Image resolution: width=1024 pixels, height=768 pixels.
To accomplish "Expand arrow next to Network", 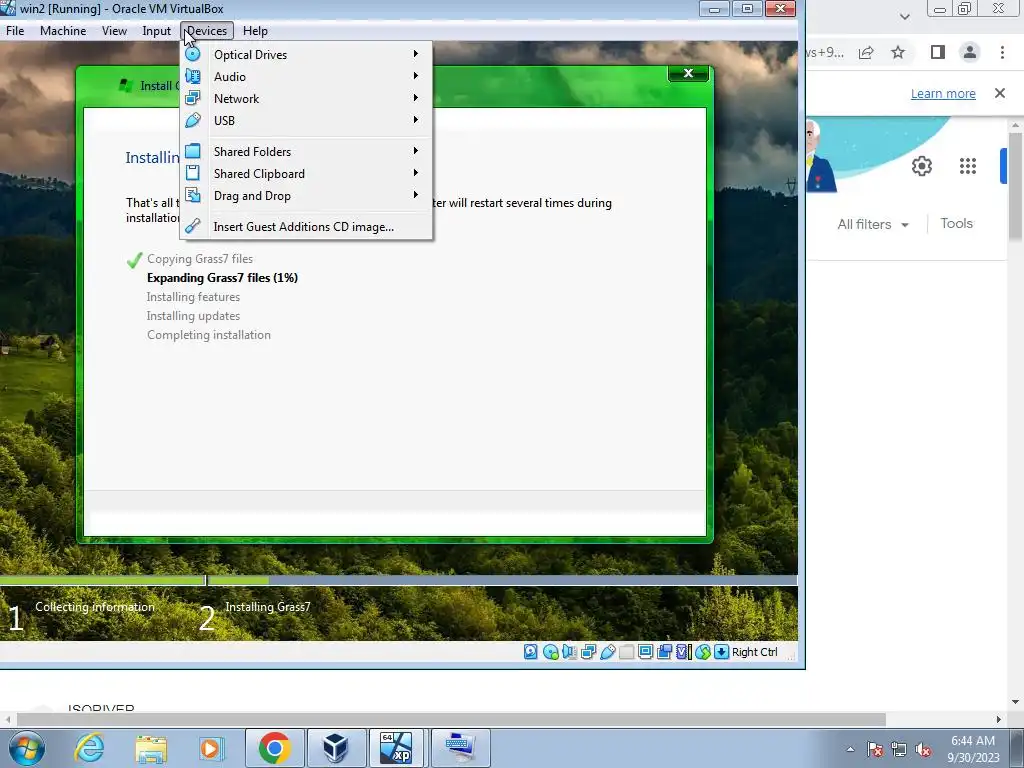I will tap(415, 99).
